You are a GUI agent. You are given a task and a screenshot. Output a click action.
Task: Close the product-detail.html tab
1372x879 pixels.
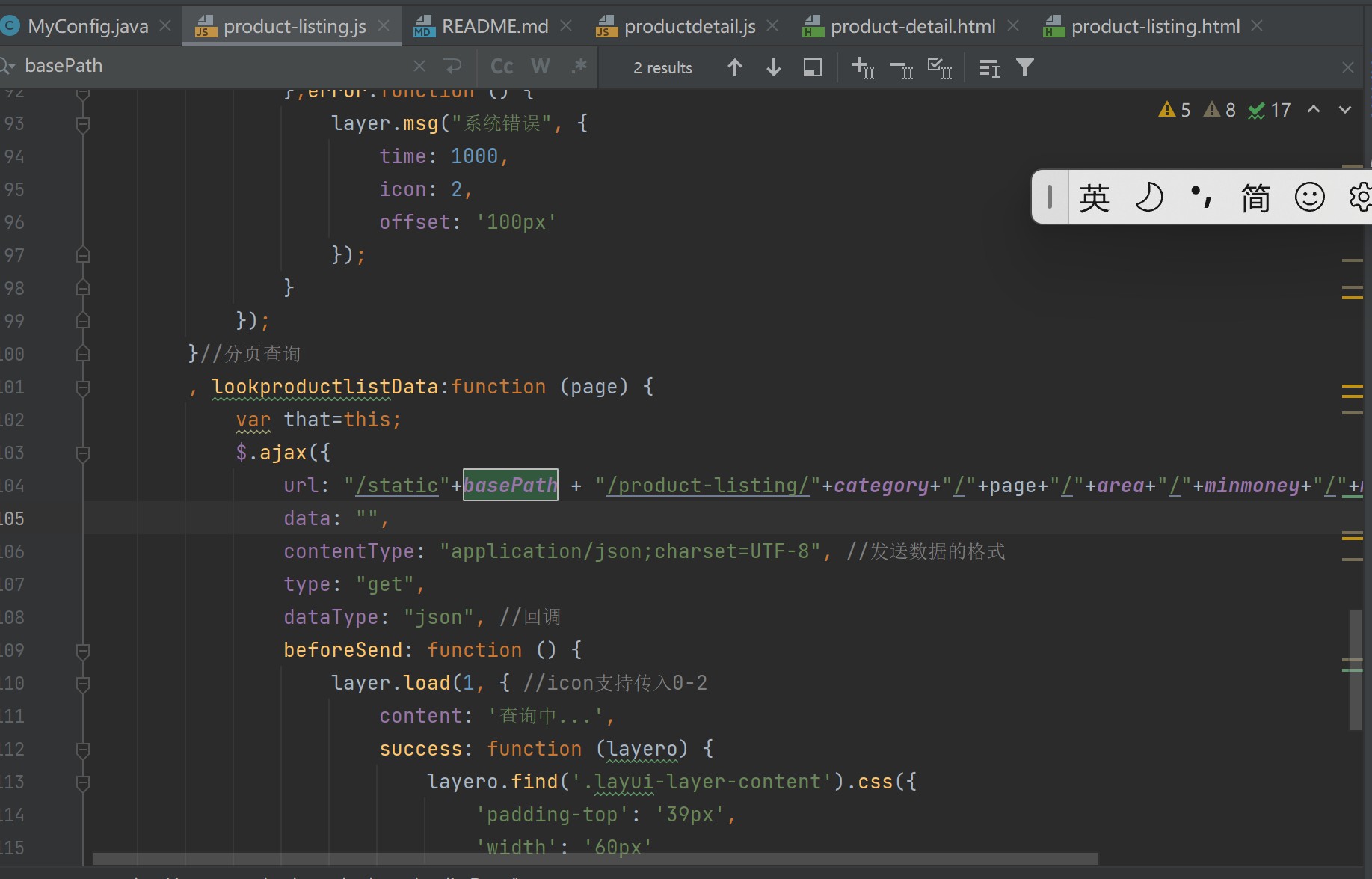click(1013, 26)
